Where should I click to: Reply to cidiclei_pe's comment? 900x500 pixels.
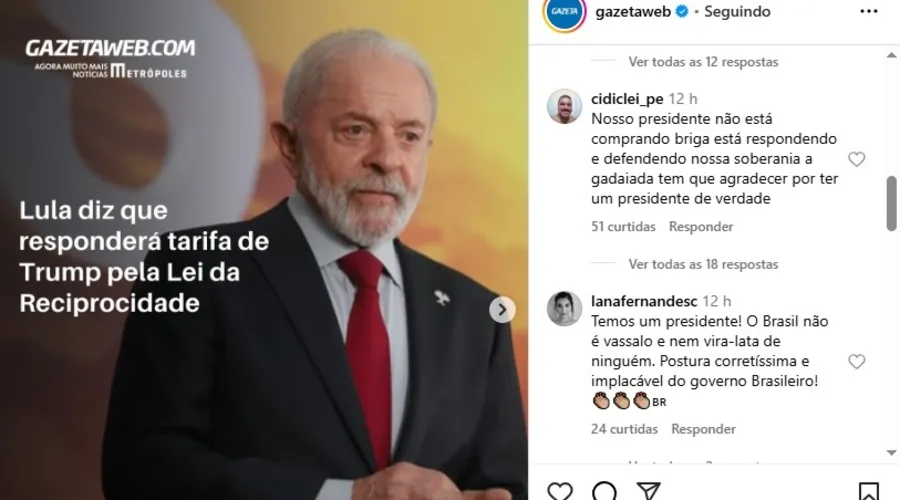pos(701,227)
